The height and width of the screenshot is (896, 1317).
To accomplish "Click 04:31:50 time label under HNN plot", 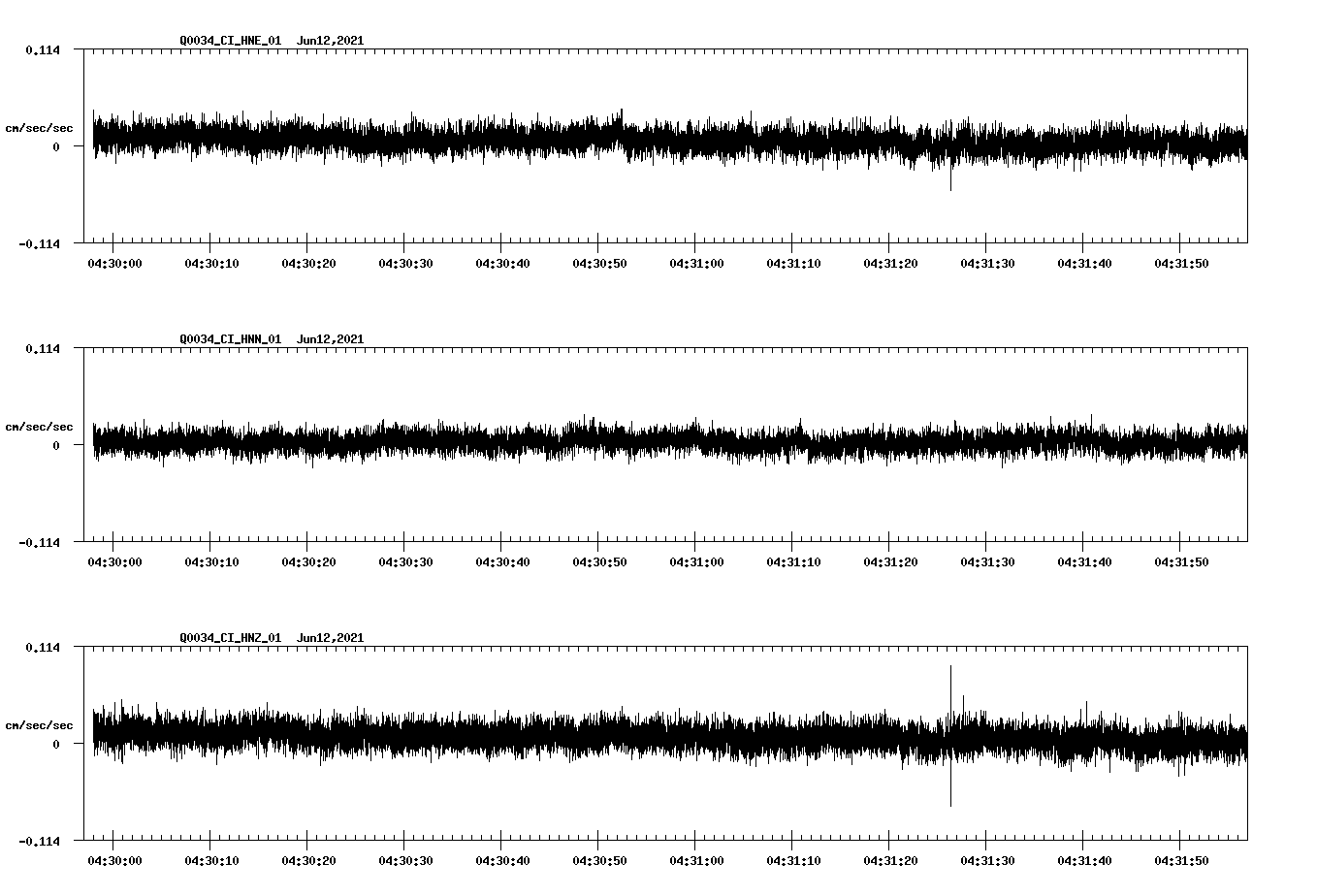I will tap(1181, 562).
